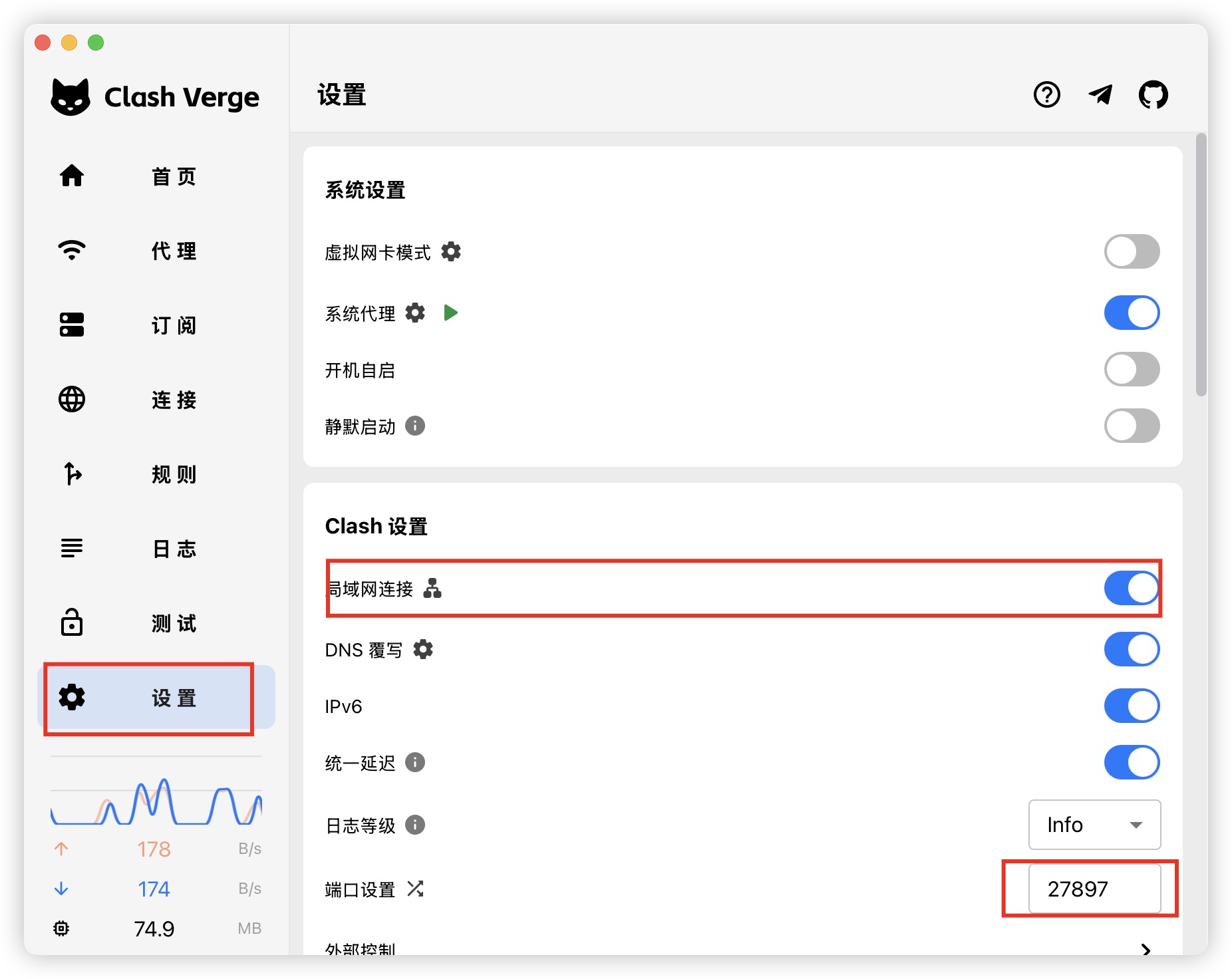Disable the IPv6 toggle switch
Viewport: 1232px width, 979px height.
coord(1132,706)
